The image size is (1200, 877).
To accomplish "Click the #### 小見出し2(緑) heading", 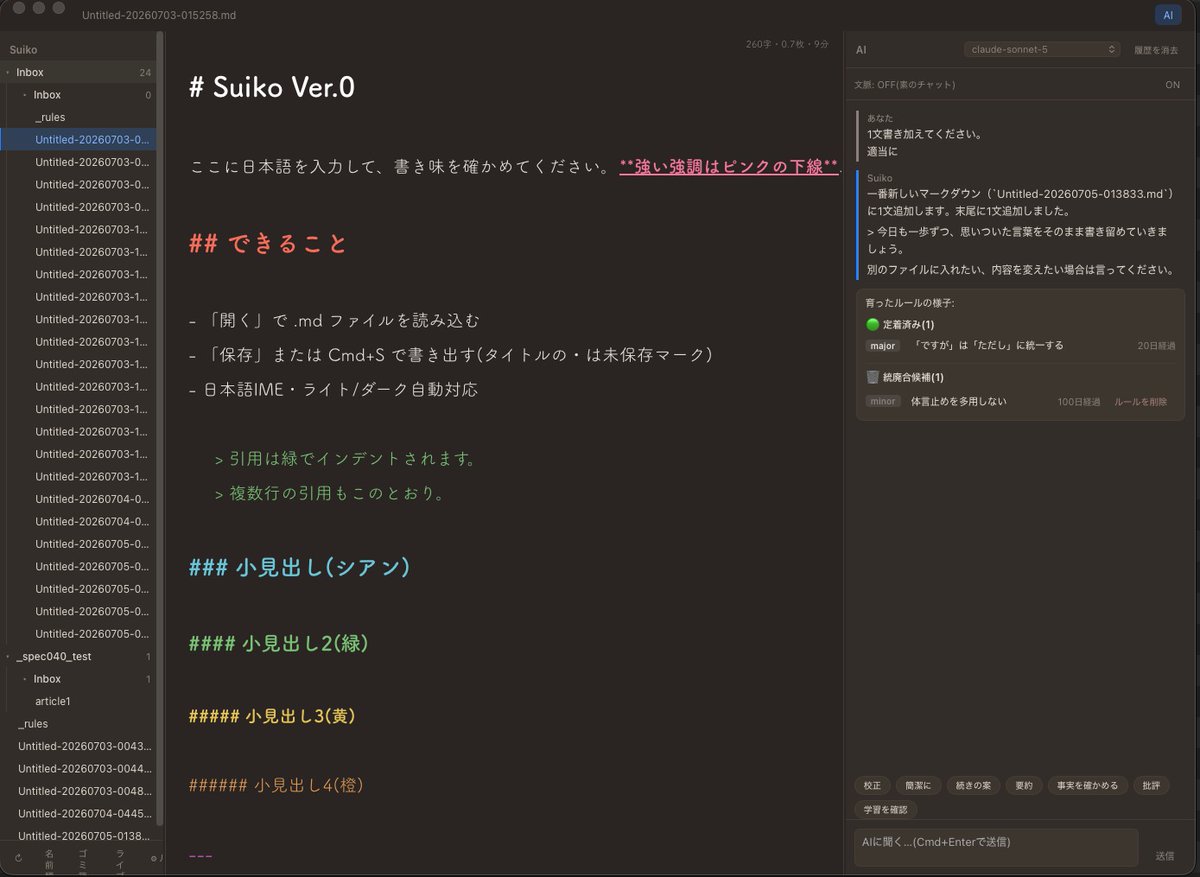I will pos(279,643).
